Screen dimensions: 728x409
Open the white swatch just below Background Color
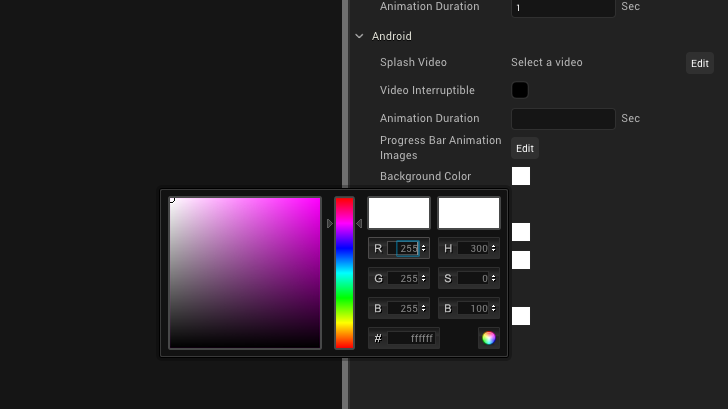(x=521, y=232)
